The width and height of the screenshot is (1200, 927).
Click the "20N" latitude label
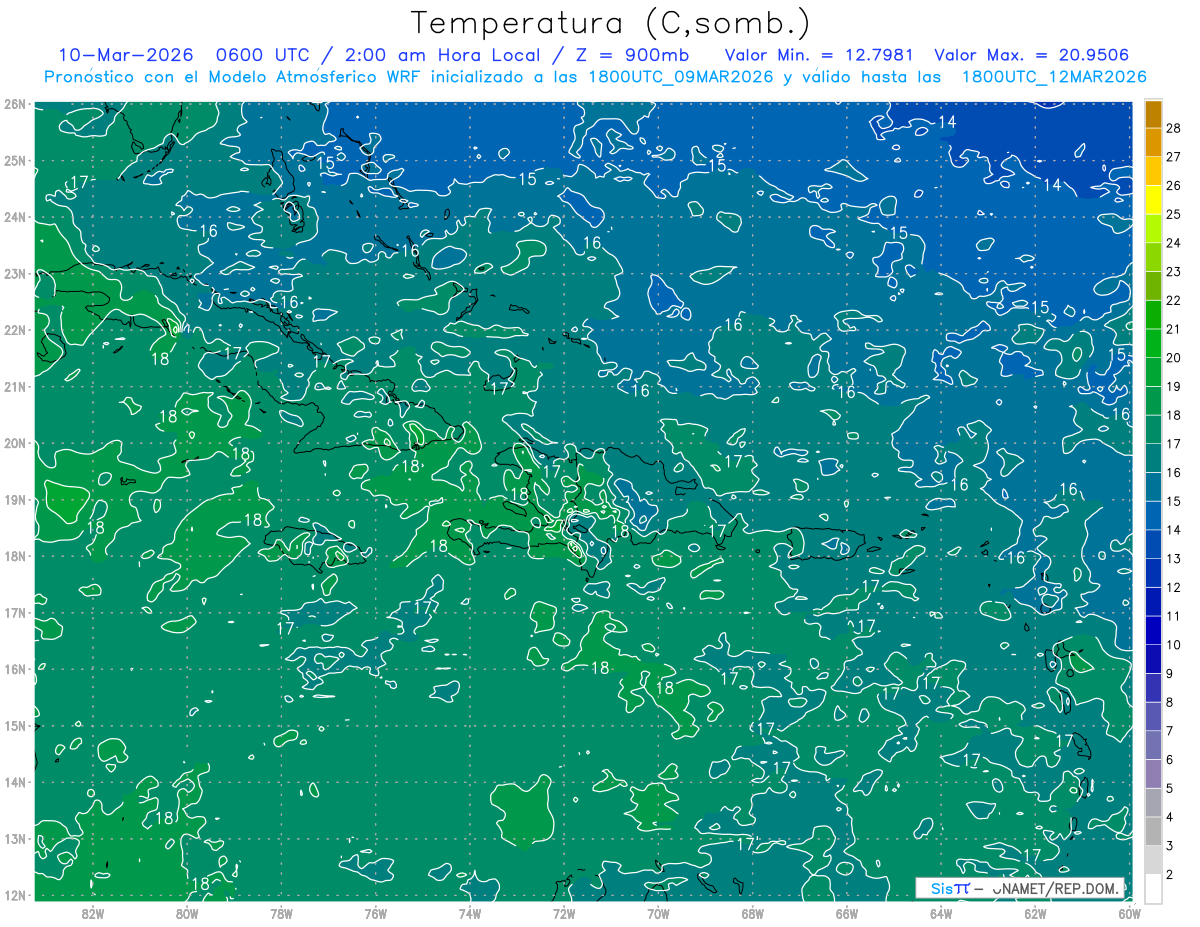(x=14, y=443)
